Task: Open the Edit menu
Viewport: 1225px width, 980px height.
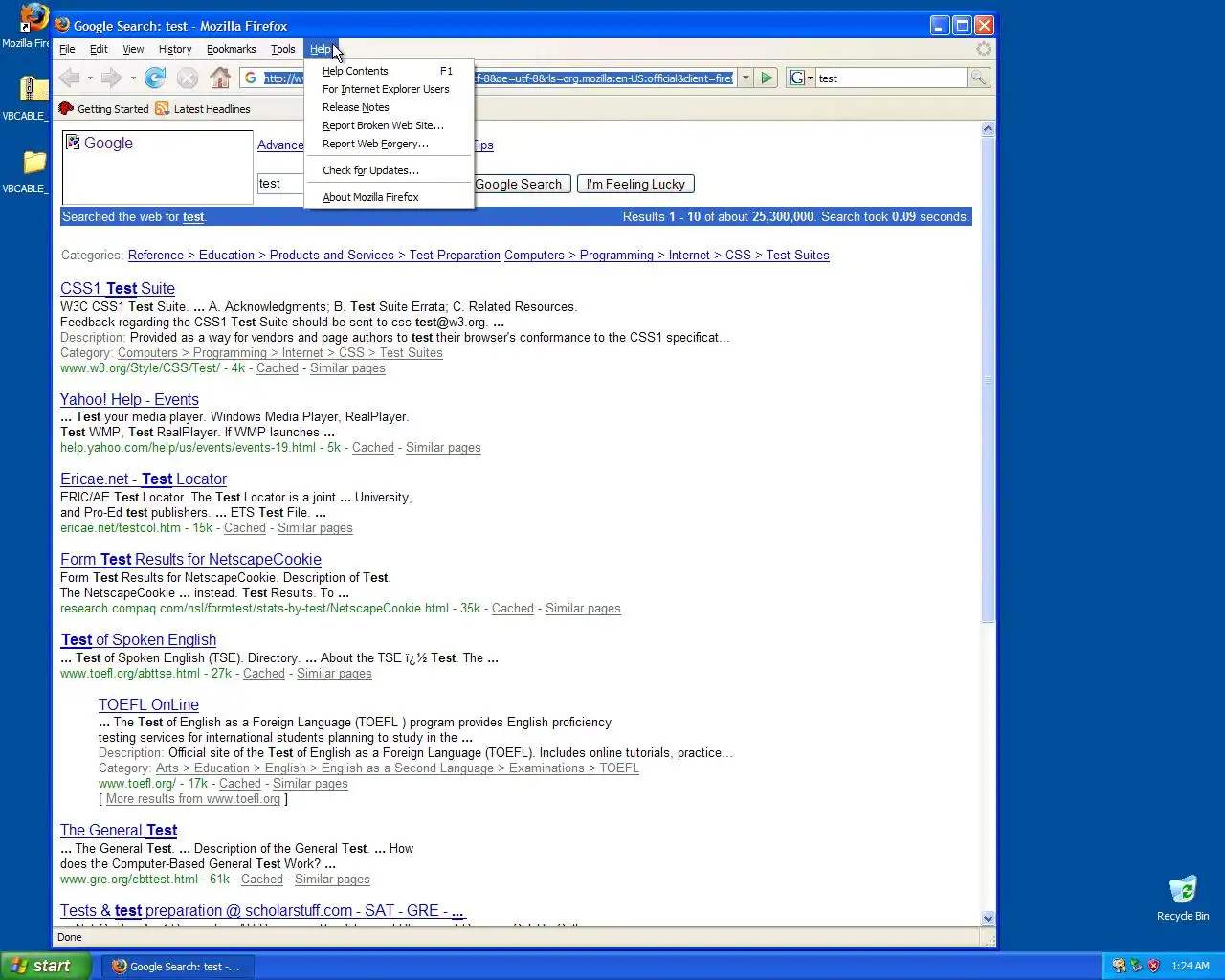Action: (x=99, y=49)
